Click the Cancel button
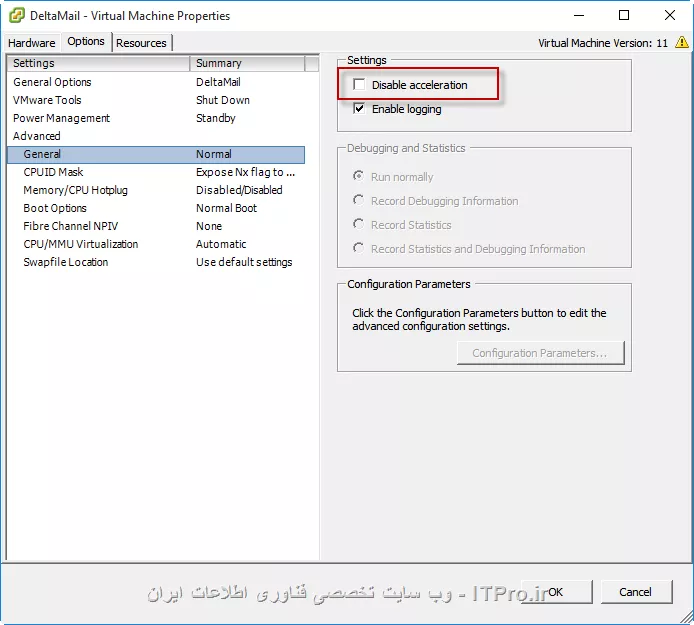The width and height of the screenshot is (694, 625). point(636,592)
